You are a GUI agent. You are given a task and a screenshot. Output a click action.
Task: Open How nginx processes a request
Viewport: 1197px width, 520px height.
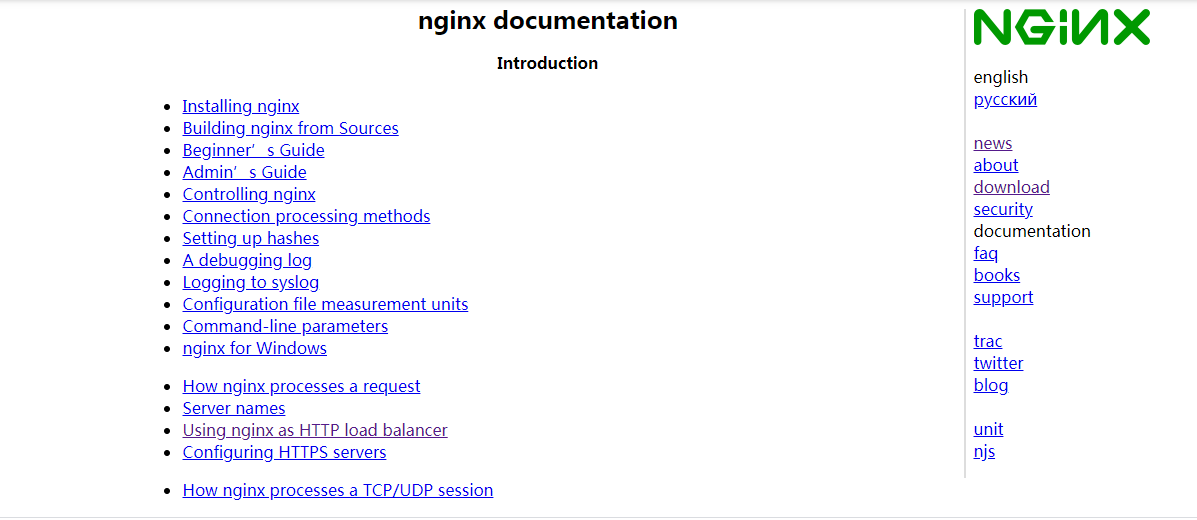click(301, 386)
